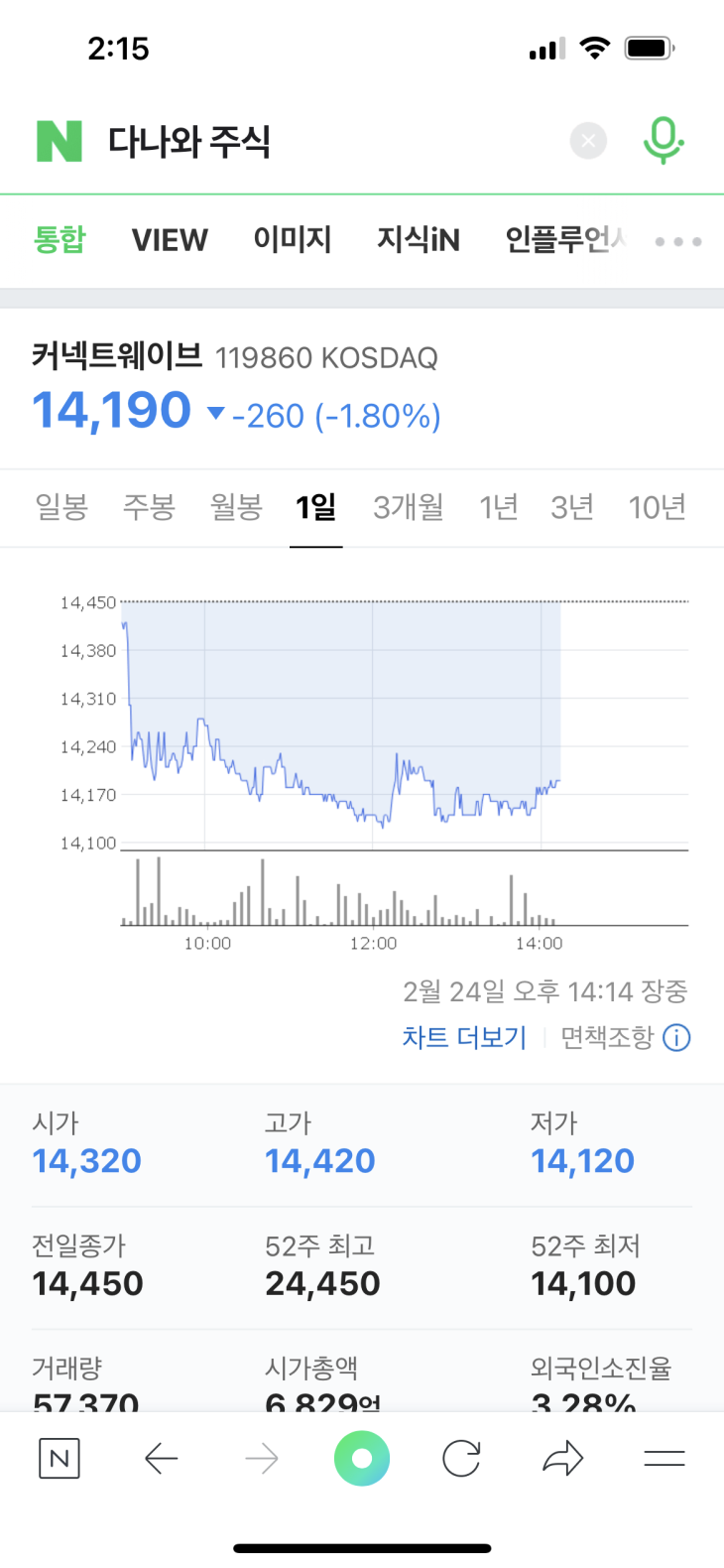The width and height of the screenshot is (724, 1568).
Task: Tap the green circle button in the bottom bar
Action: coord(362,1458)
